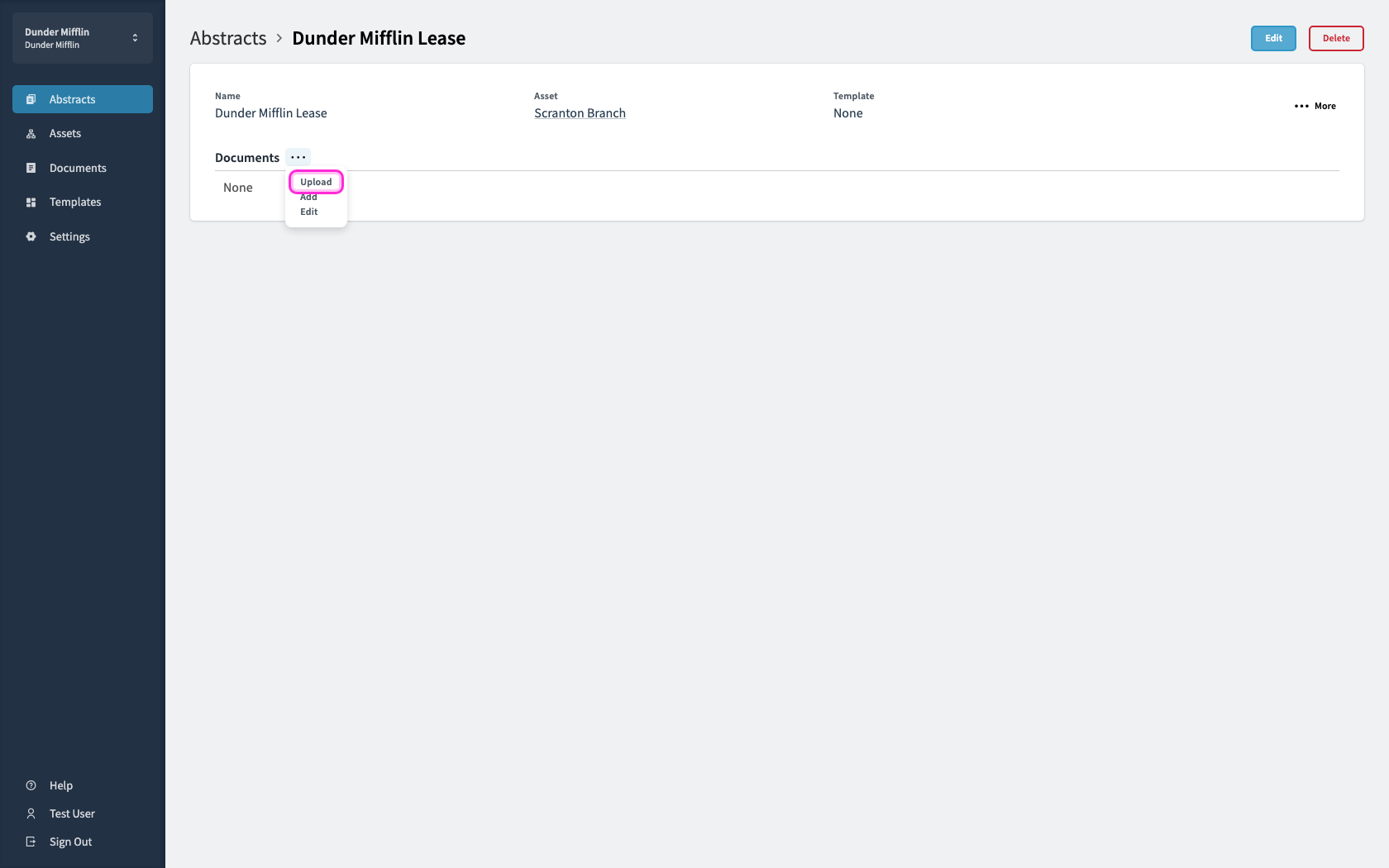Screen dimensions: 1389x868
Task: Click the Abstracts breadcrumb link
Action: (228, 38)
